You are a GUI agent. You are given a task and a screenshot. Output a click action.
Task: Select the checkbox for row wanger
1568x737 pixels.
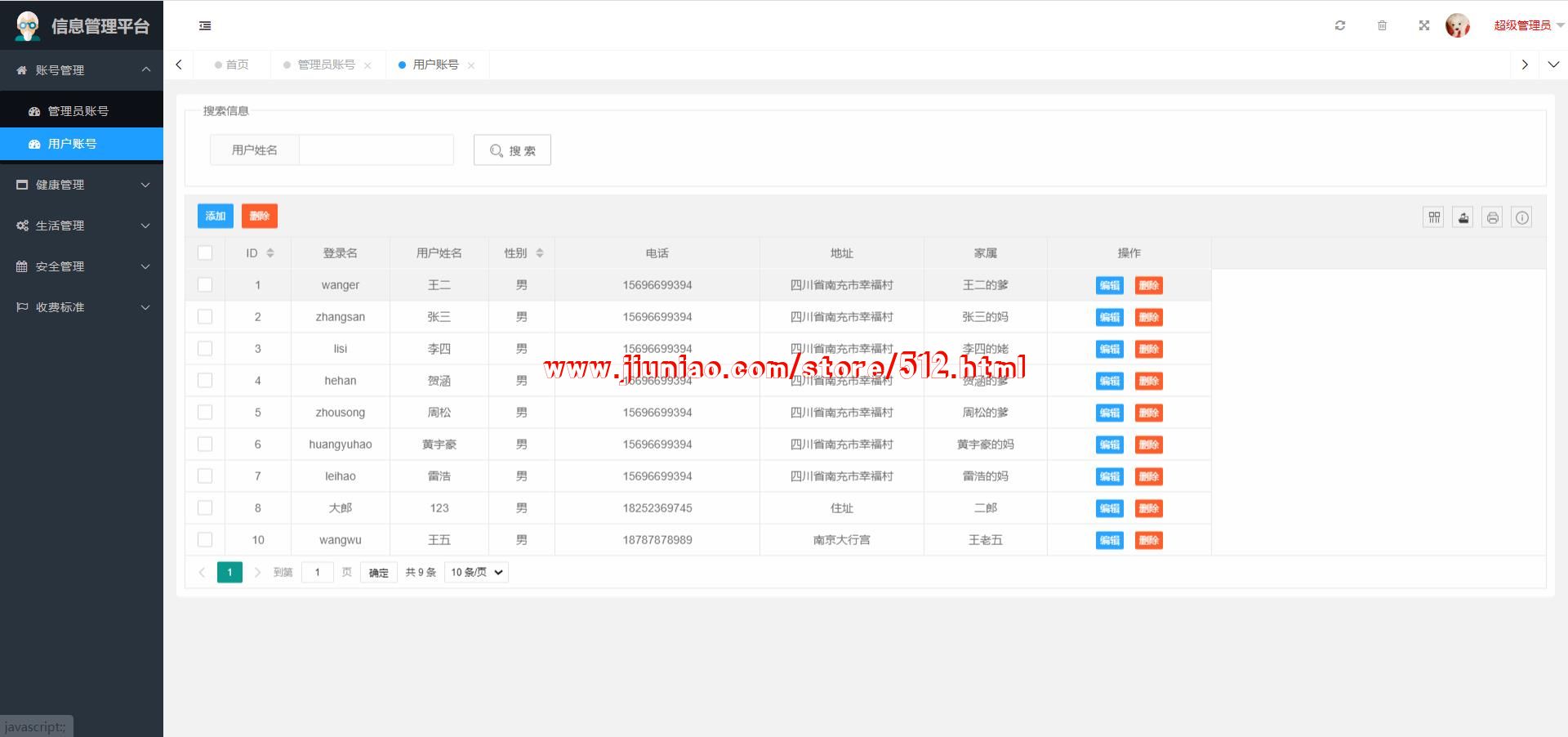[205, 285]
